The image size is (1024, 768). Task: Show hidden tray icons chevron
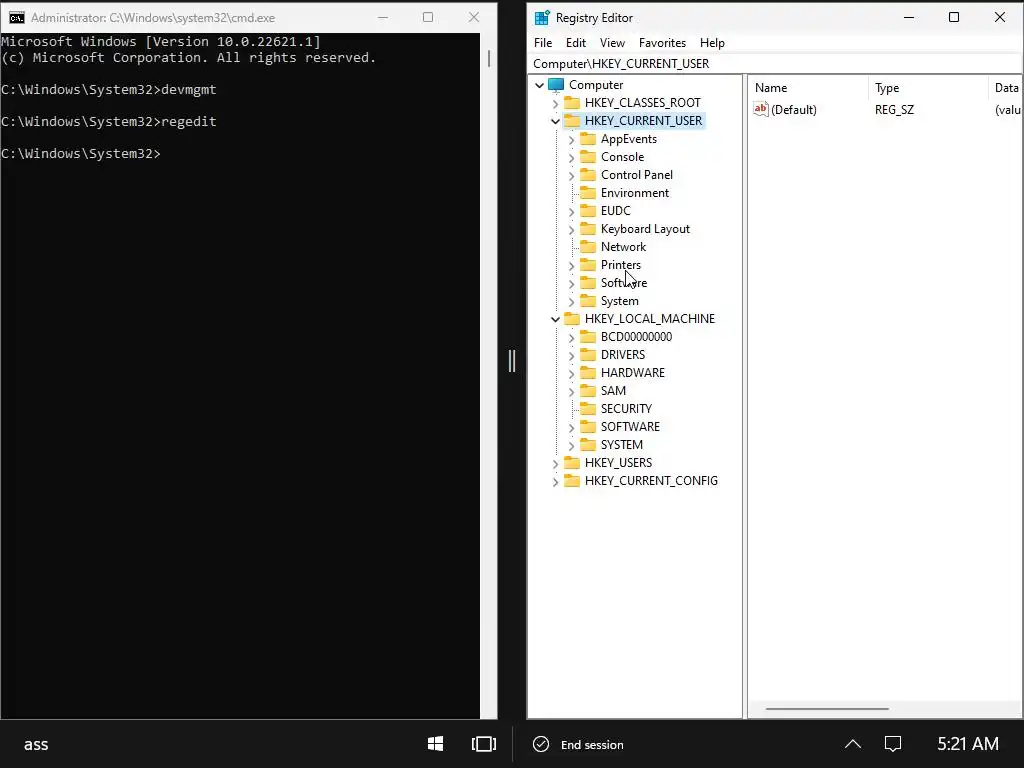tap(853, 744)
